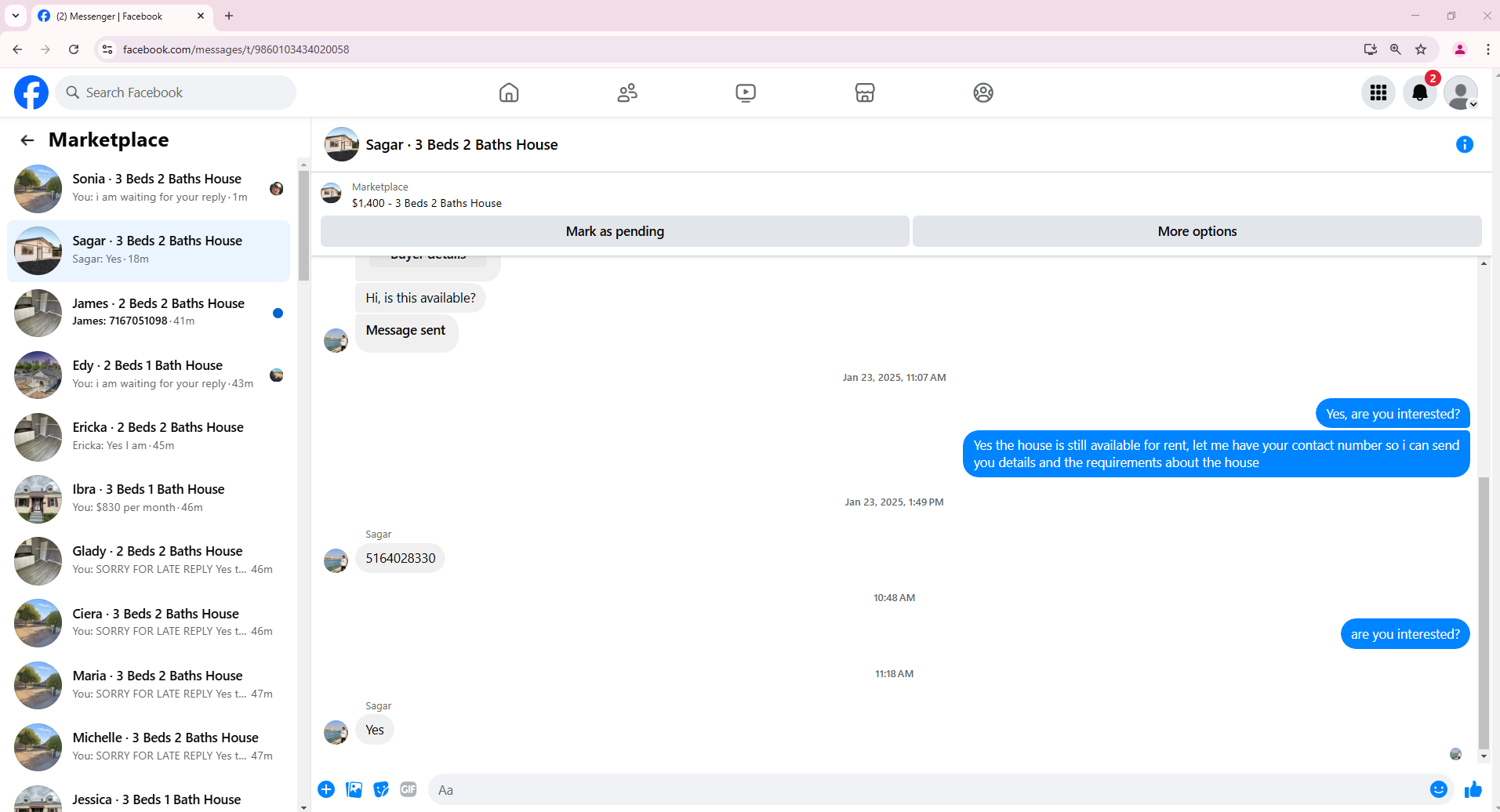View site information icon in address bar
Screen dimensions: 1500x812
[107, 49]
